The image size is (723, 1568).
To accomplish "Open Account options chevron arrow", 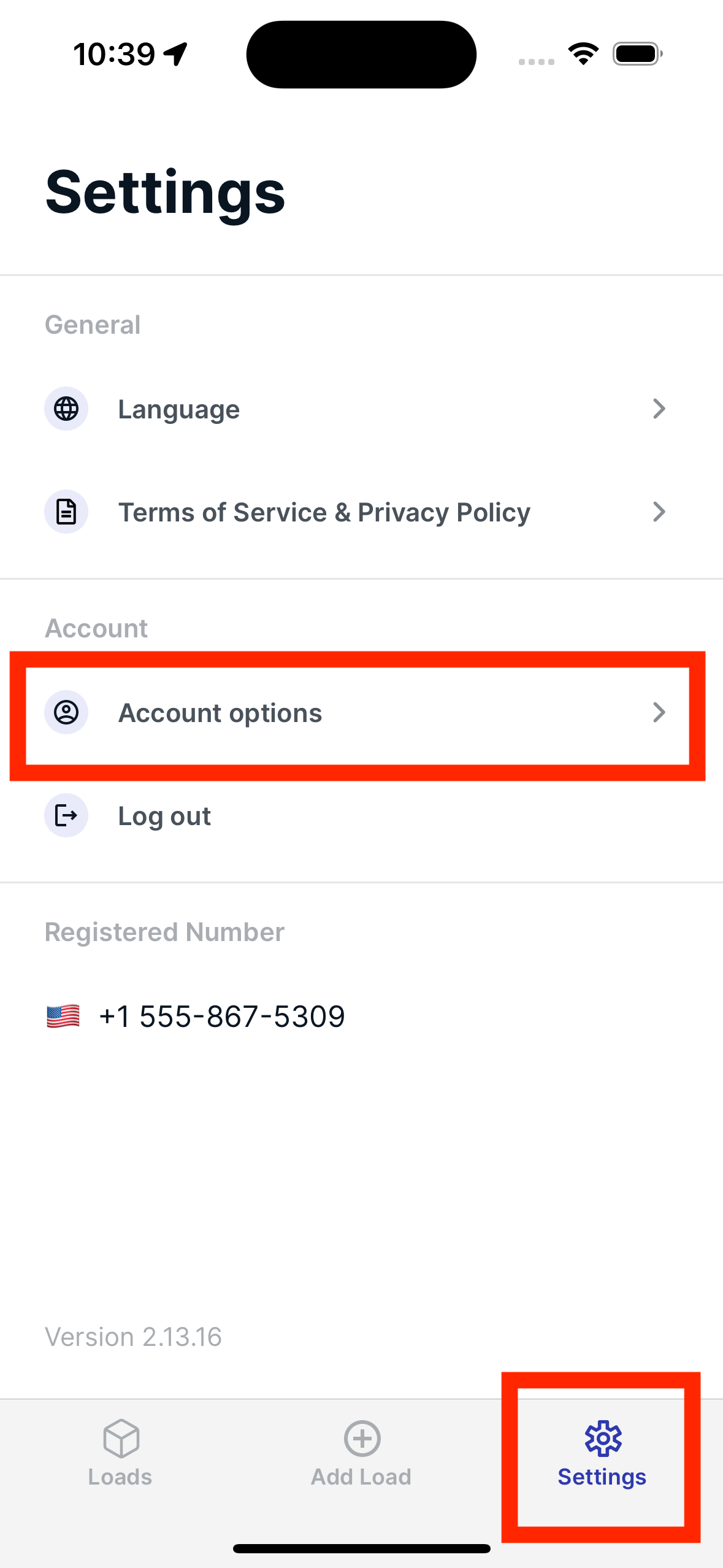I will pyautogui.click(x=659, y=712).
